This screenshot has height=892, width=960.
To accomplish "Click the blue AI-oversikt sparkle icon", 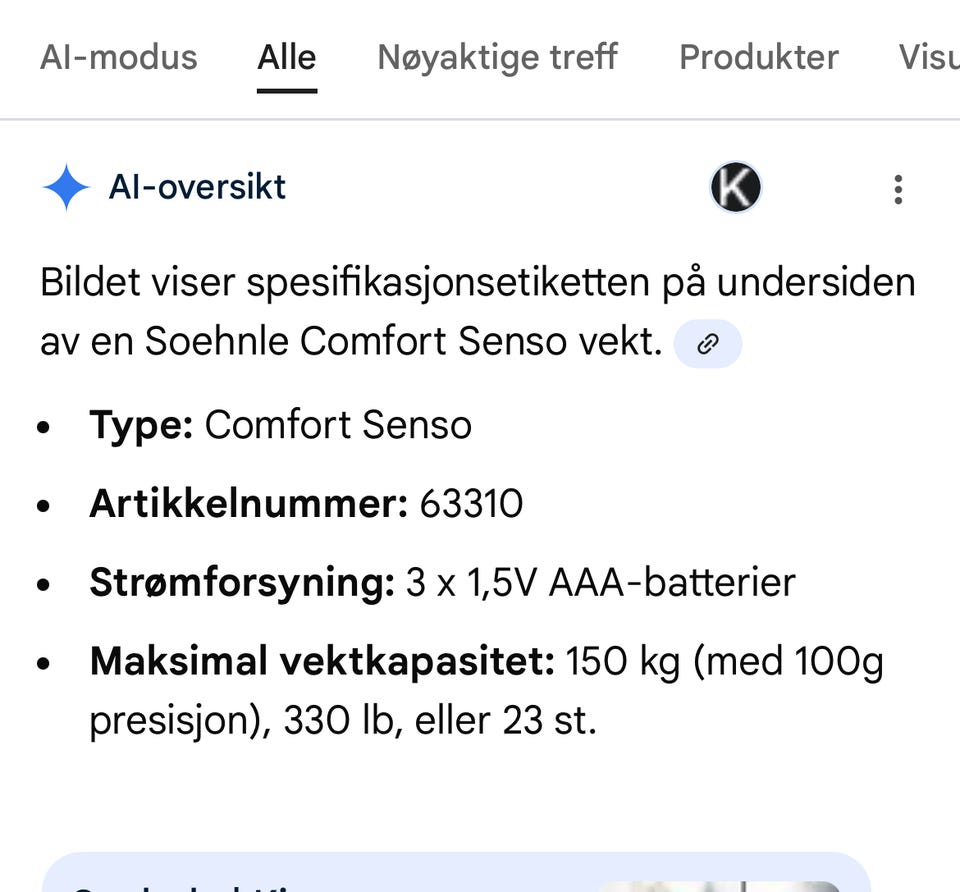I will tap(66, 187).
